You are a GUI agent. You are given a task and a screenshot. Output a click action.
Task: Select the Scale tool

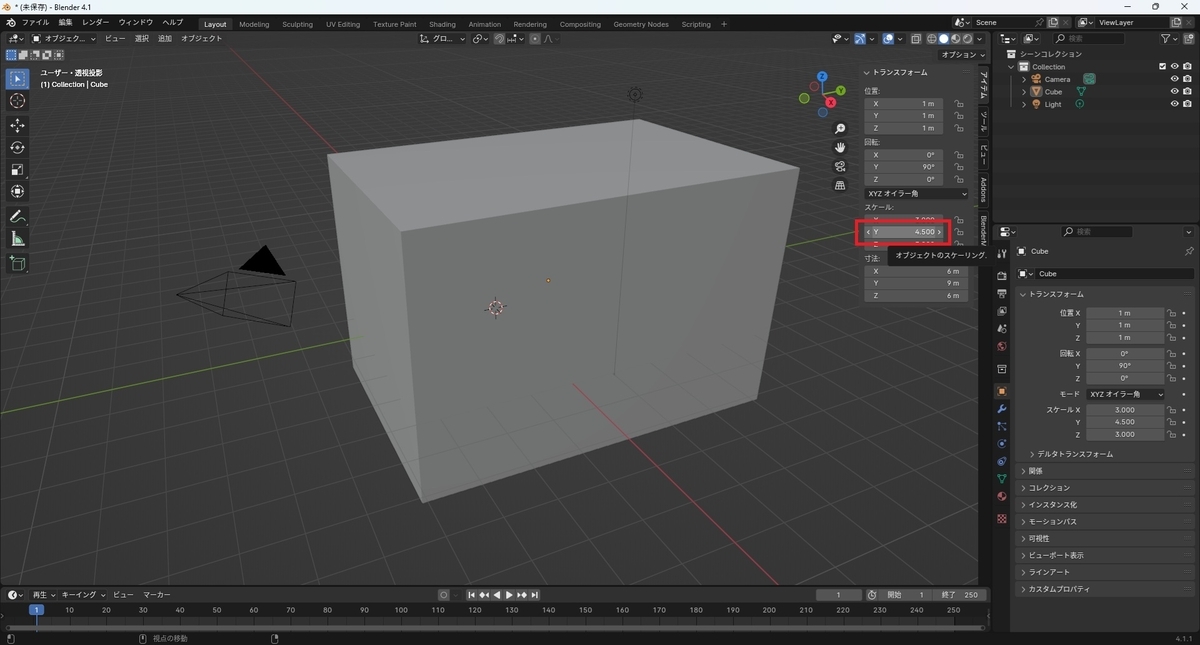tap(17, 169)
